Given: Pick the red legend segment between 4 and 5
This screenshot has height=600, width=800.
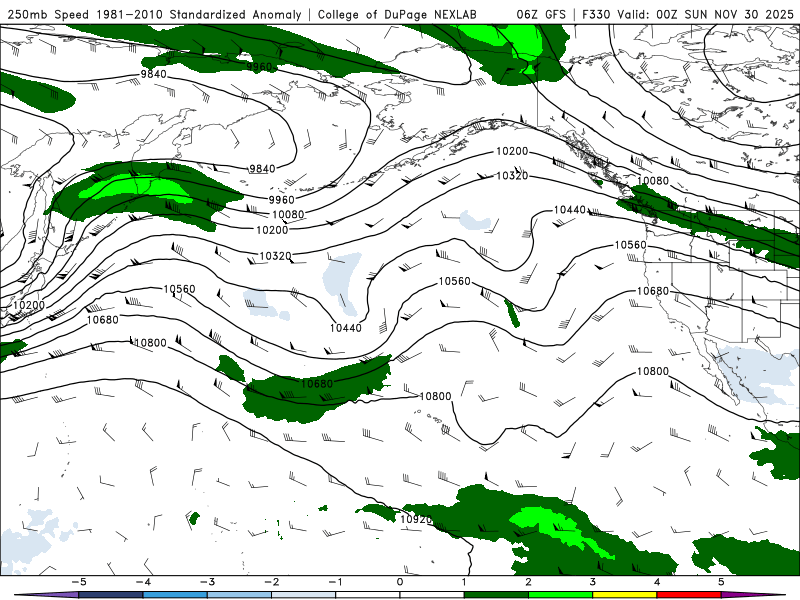Looking at the screenshot, I should (x=689, y=595).
